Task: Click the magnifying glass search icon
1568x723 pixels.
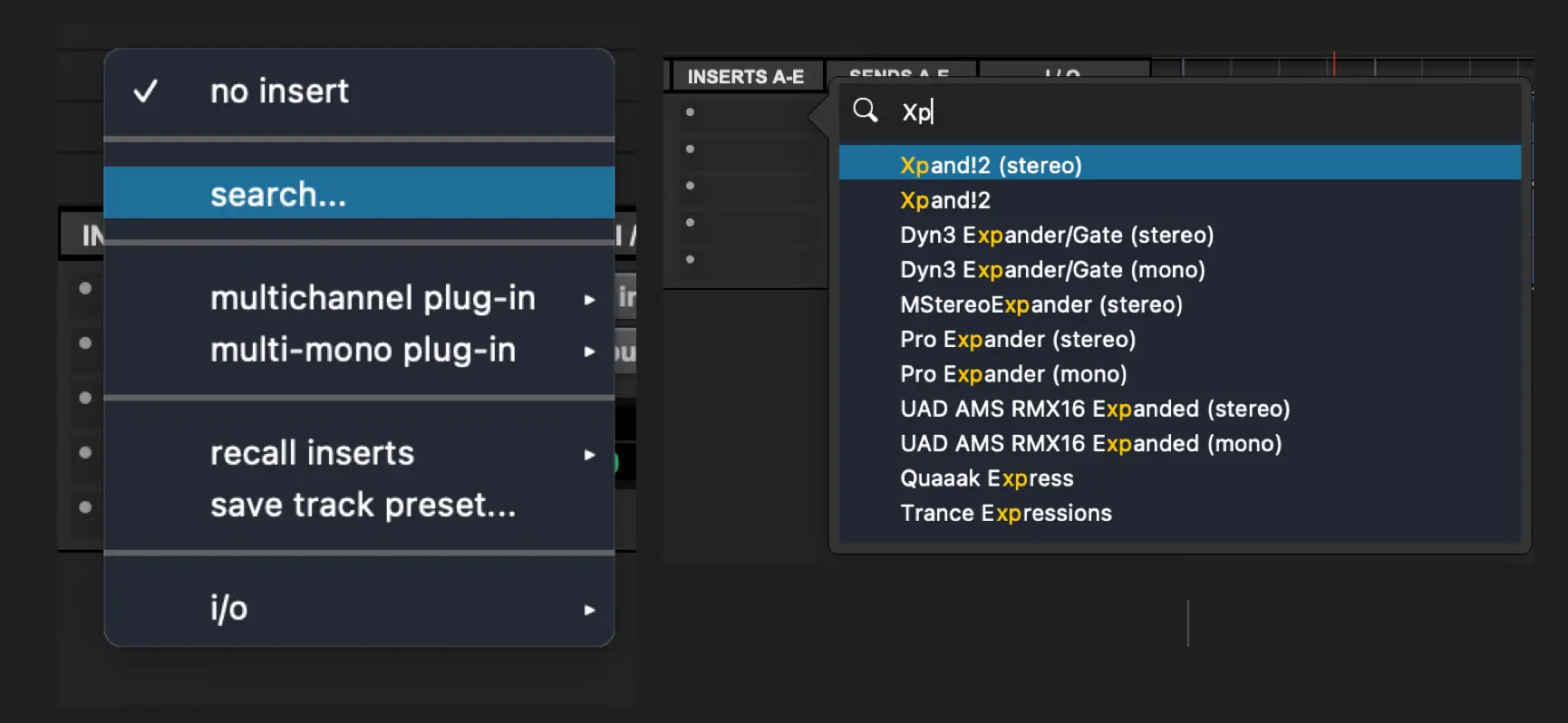Action: (866, 111)
